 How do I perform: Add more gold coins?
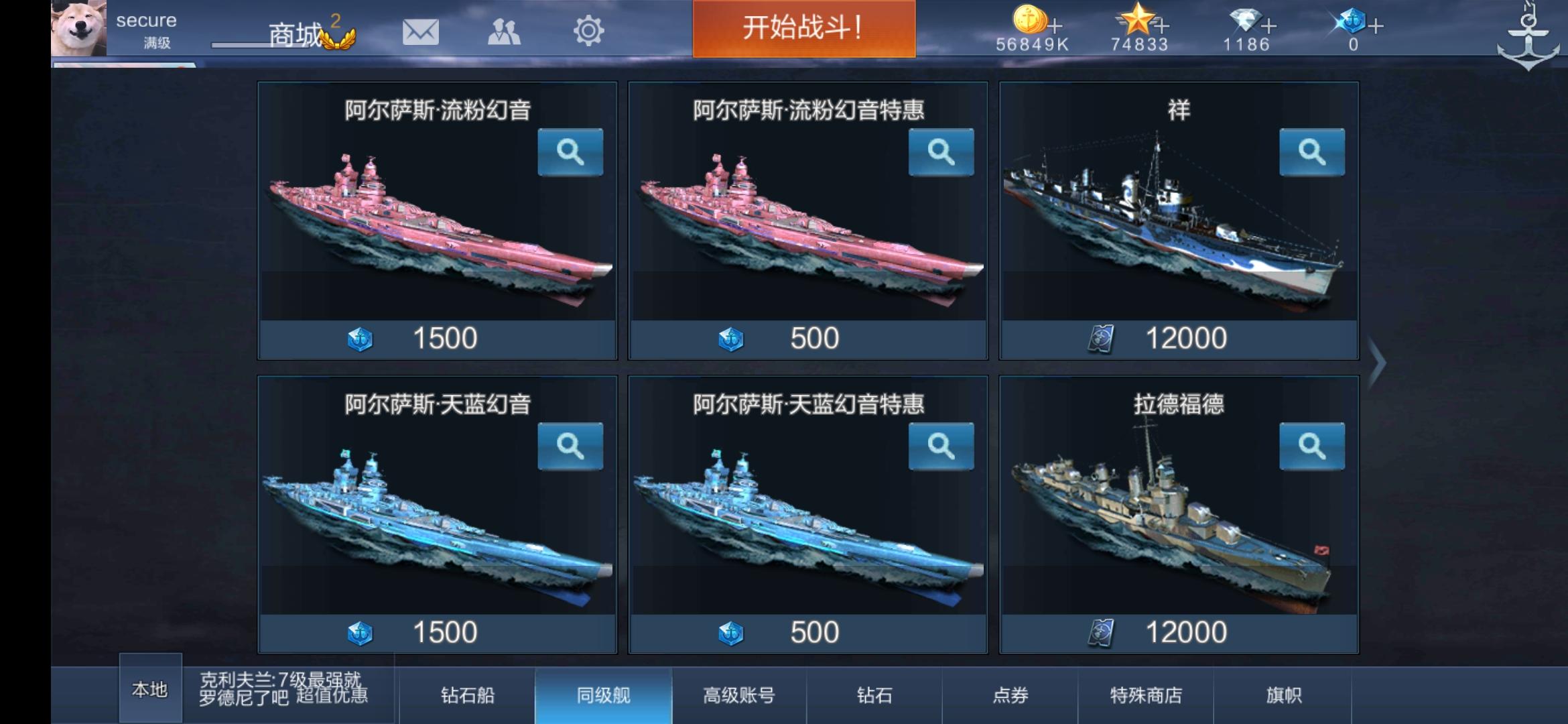(x=1055, y=26)
